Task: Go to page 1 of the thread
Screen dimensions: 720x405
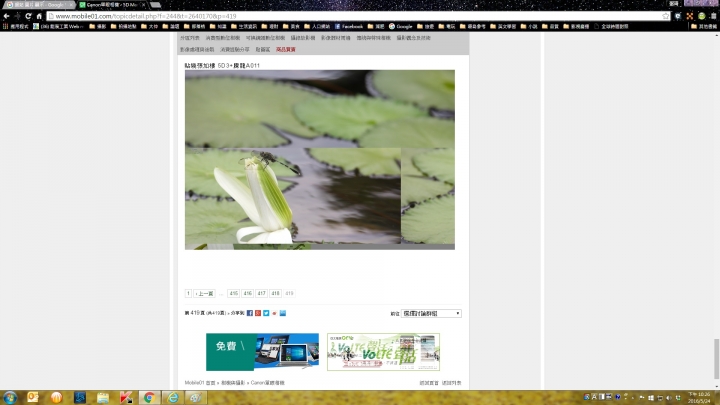Action: 188,293
